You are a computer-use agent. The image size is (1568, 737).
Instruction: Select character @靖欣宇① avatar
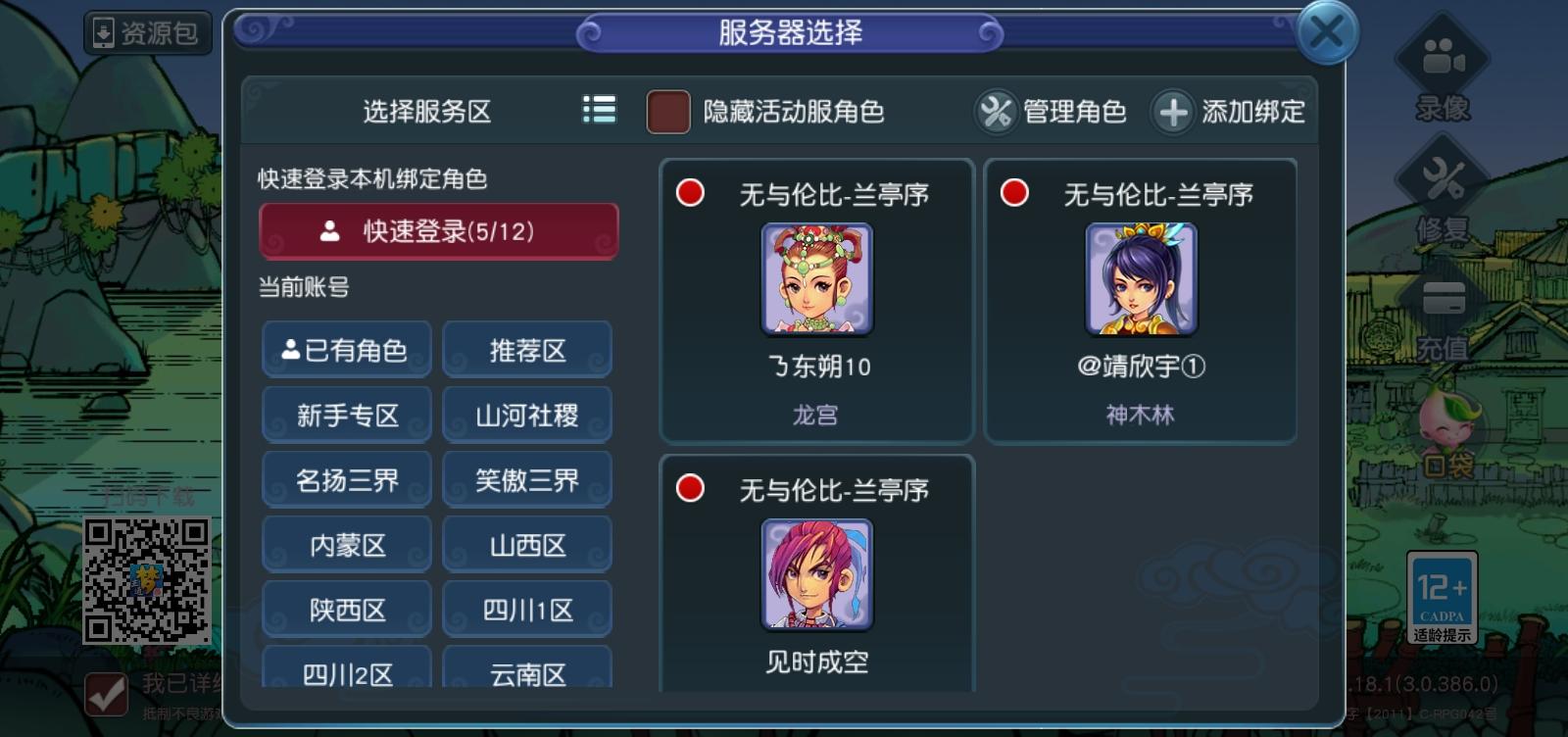(1141, 279)
